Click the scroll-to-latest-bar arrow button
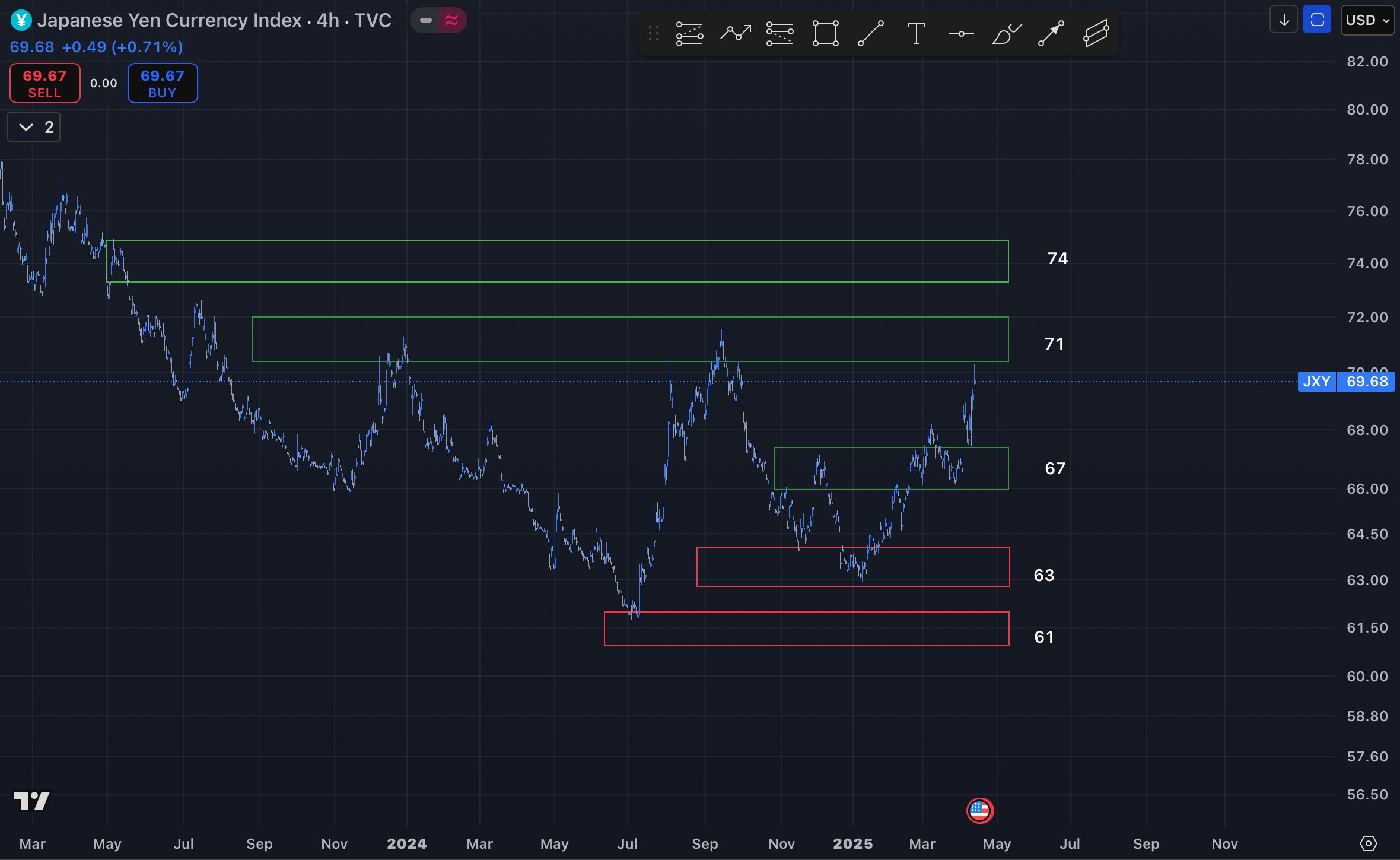The width and height of the screenshot is (1400, 860). 1283,20
